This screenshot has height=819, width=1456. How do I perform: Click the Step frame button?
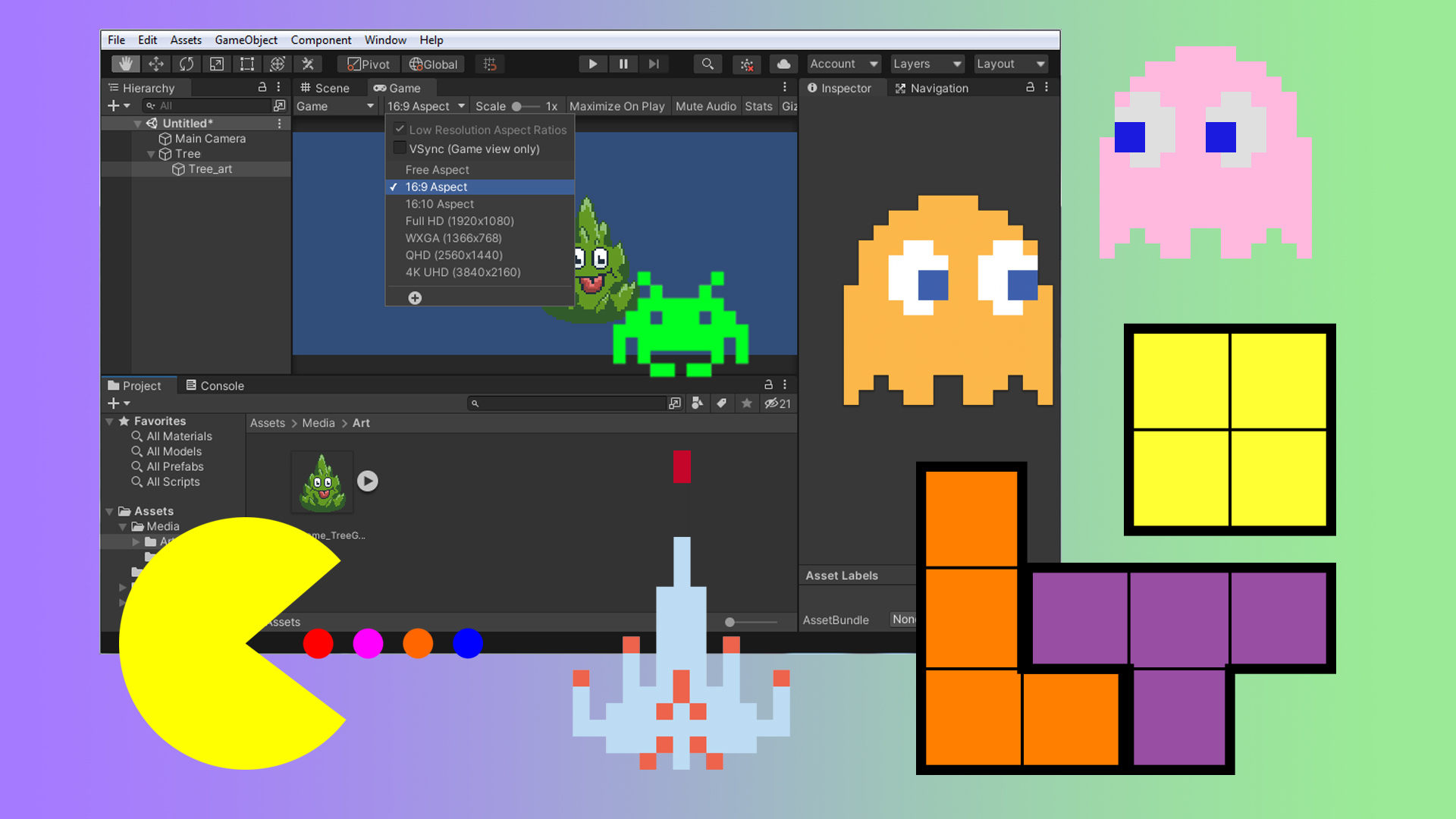(654, 64)
